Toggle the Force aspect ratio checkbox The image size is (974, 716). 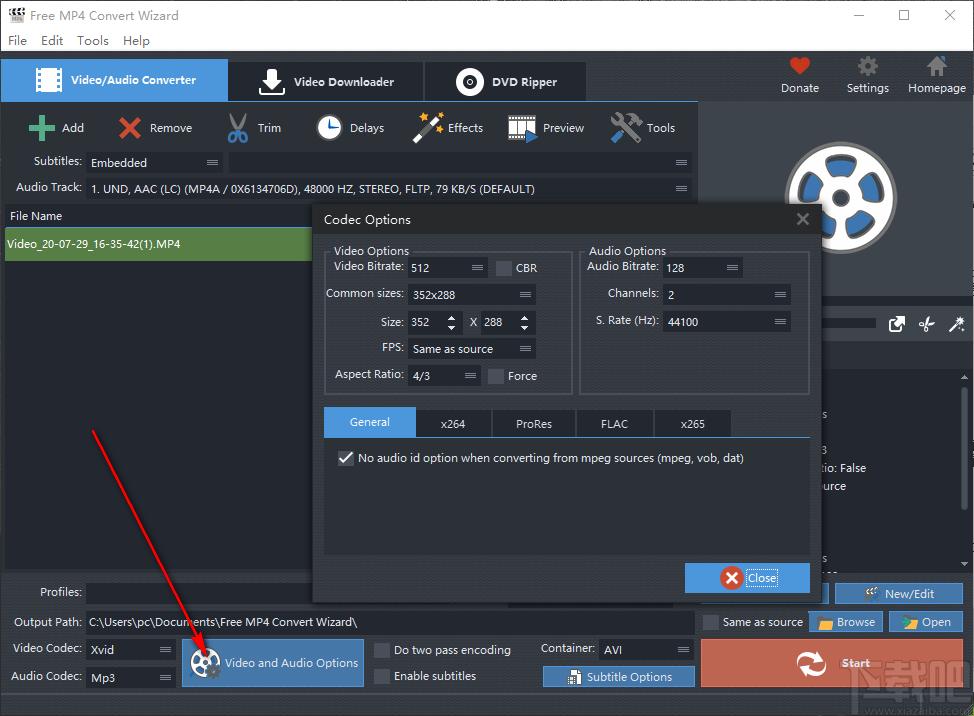(496, 376)
